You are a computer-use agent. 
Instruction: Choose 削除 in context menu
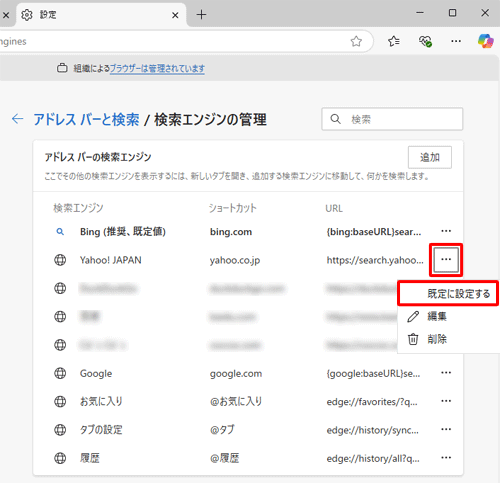(x=448, y=339)
